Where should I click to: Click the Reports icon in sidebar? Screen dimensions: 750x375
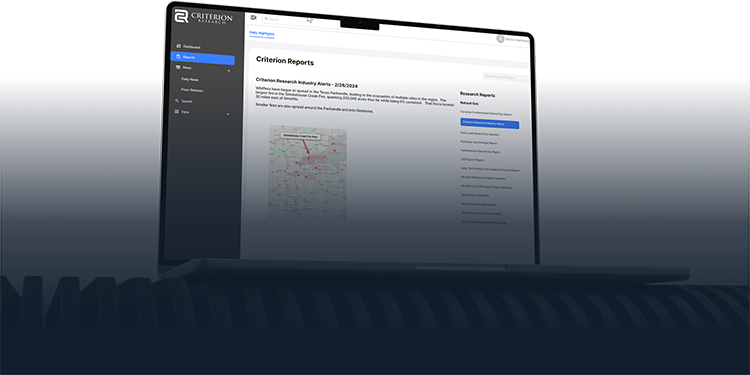pyautogui.click(x=178, y=57)
